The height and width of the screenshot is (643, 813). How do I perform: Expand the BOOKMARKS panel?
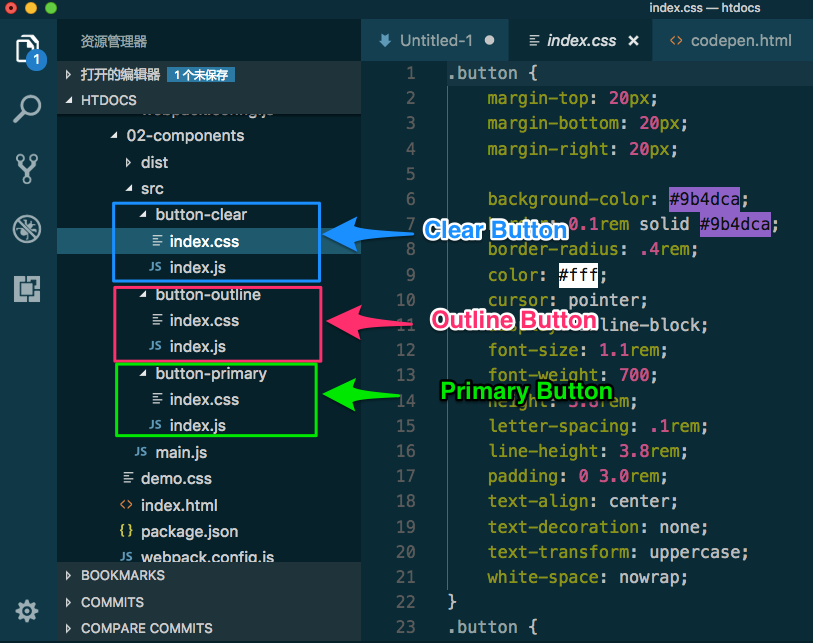point(68,576)
